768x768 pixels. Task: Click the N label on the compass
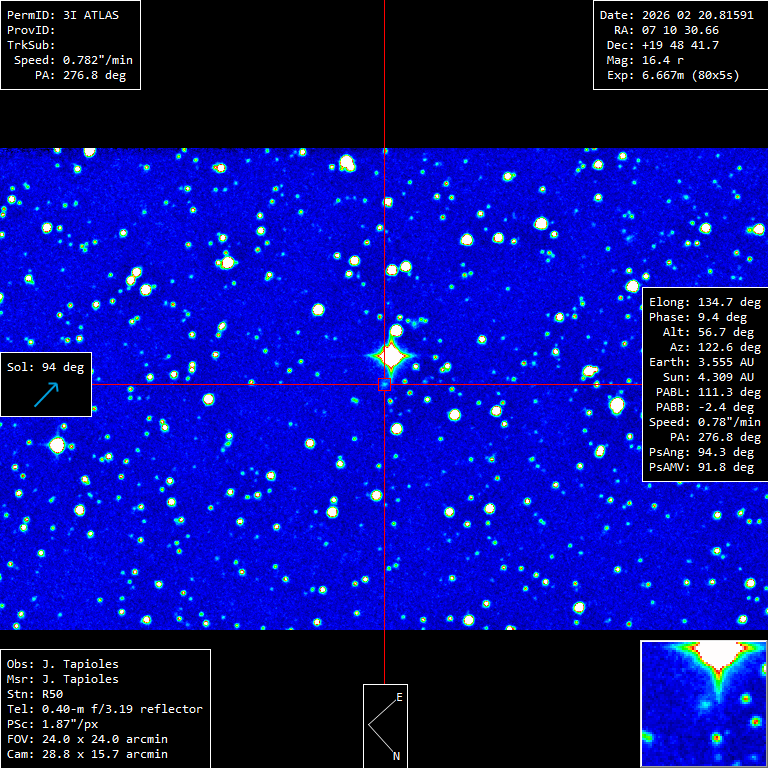pyautogui.click(x=397, y=756)
